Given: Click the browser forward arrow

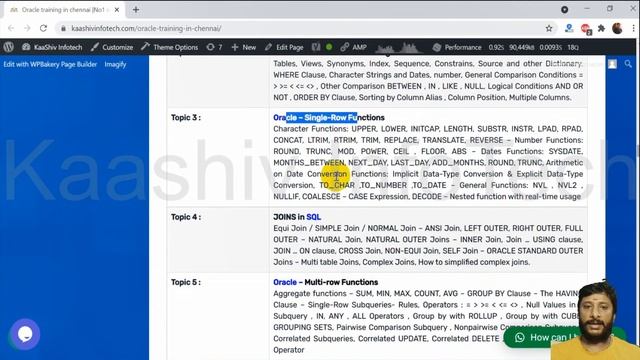Looking at the screenshot, I should (x=27, y=28).
